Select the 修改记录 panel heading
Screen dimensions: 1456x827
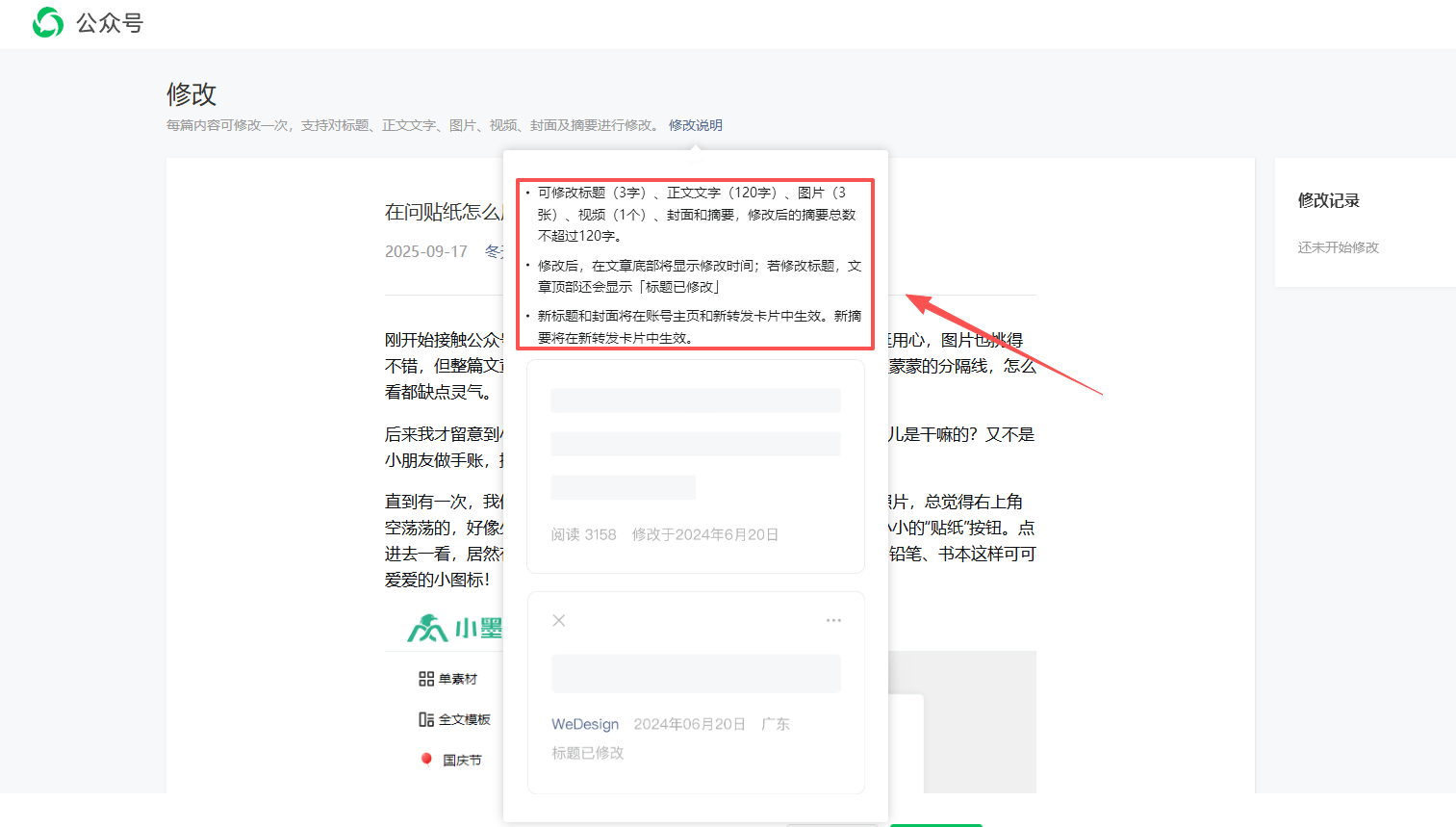tap(1328, 200)
